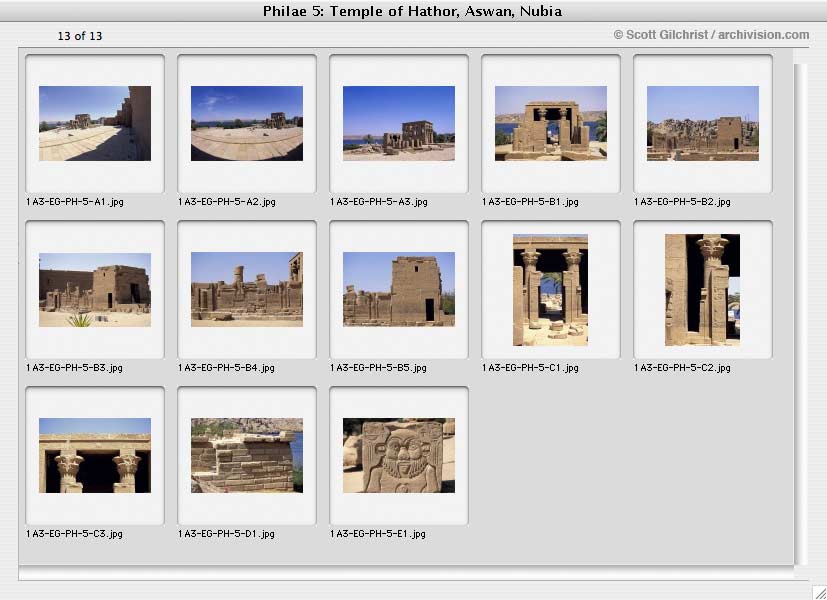Viewport: 827px width, 600px height.
Task: Click the filename label 1A3-EG-PH-5-E1.jpg
Action: tap(378, 534)
